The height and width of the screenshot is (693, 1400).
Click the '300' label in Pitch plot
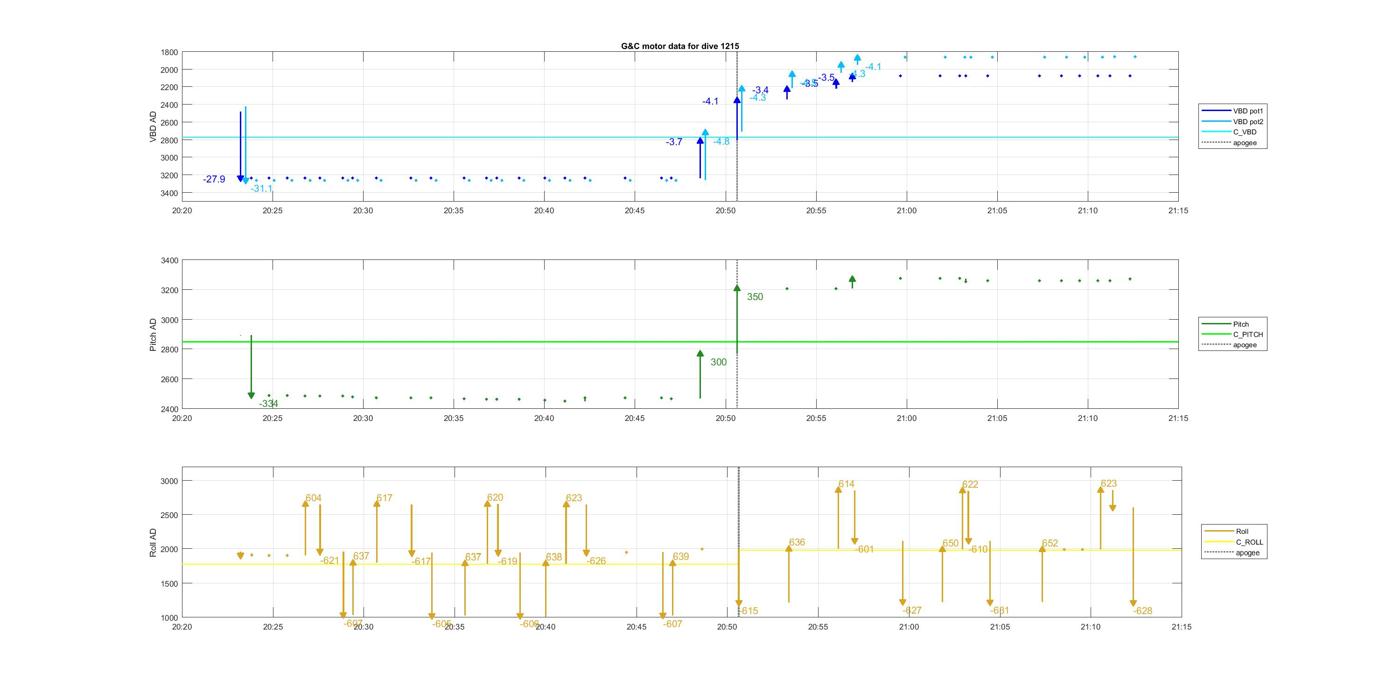(719, 362)
